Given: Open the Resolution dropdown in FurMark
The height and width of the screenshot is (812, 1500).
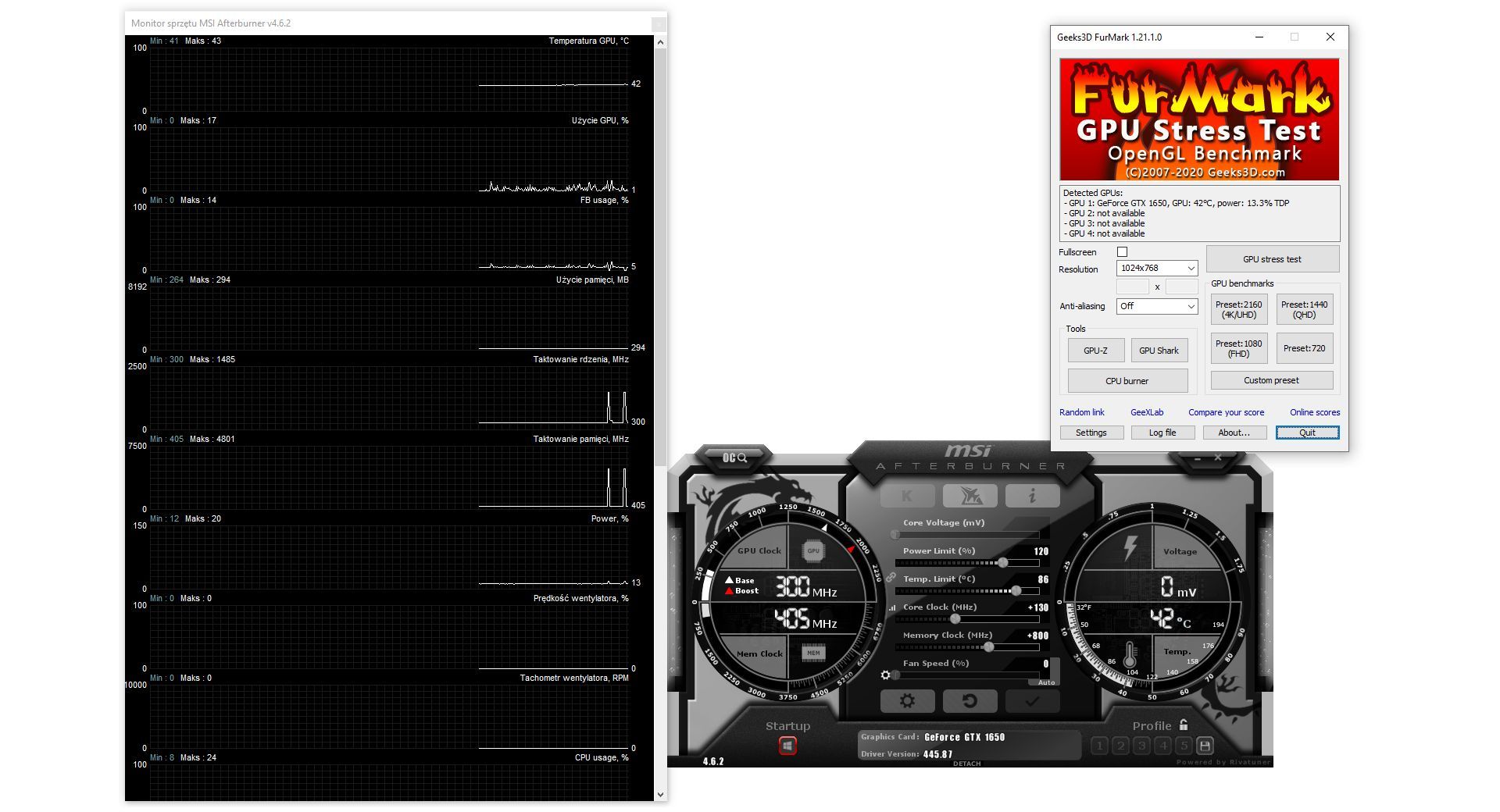Looking at the screenshot, I should tap(1157, 269).
